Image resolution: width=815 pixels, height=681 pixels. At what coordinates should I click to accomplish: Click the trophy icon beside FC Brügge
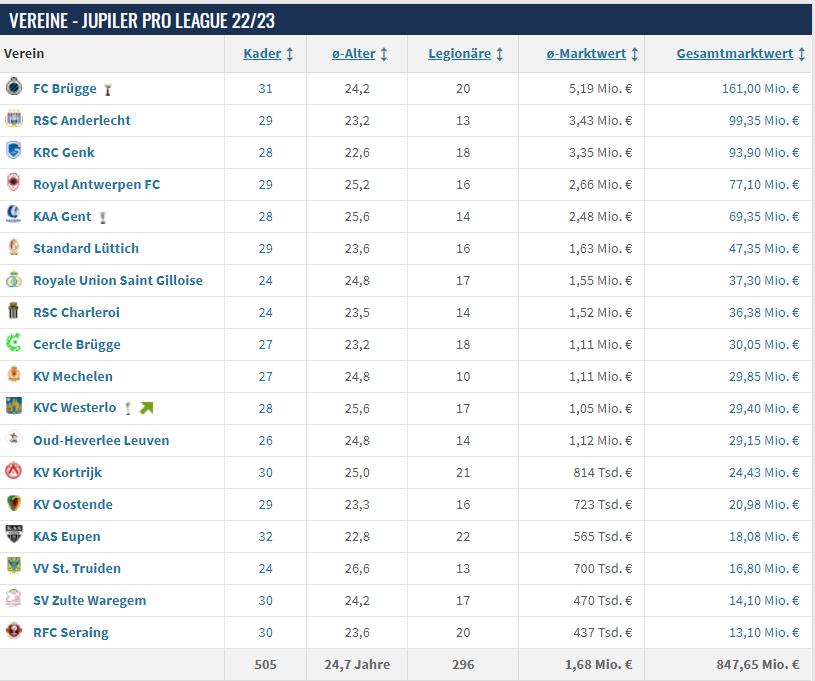coord(108,89)
